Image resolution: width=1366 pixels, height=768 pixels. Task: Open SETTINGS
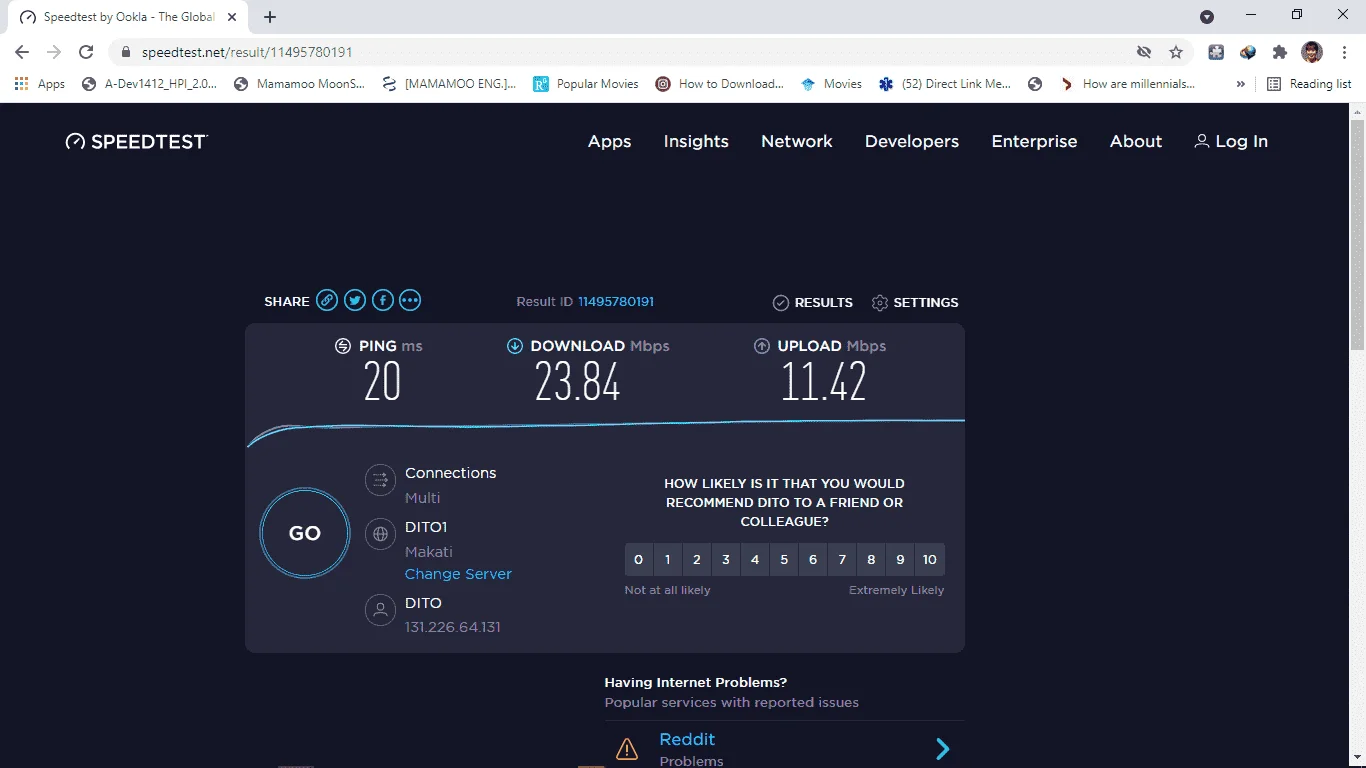[915, 302]
